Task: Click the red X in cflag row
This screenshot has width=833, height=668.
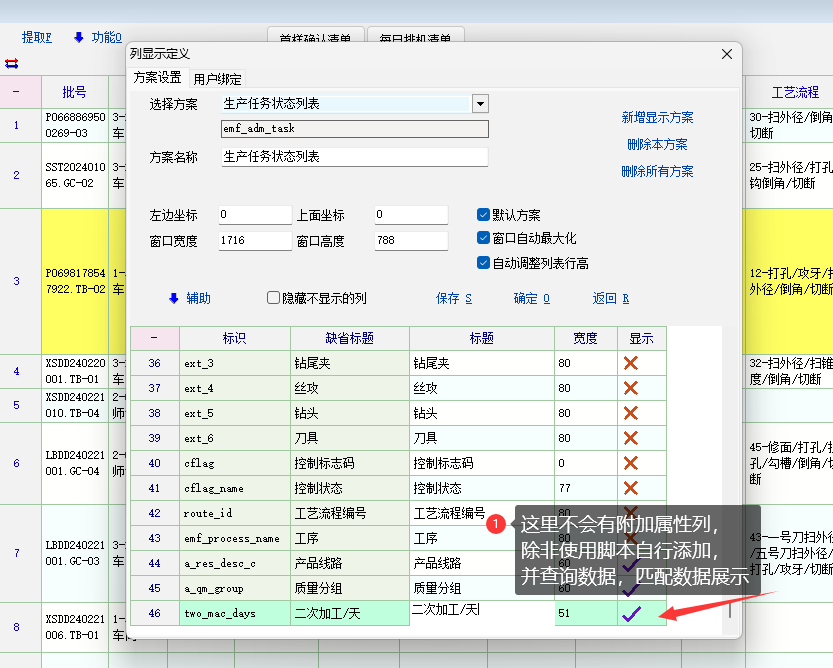Action: tap(630, 463)
